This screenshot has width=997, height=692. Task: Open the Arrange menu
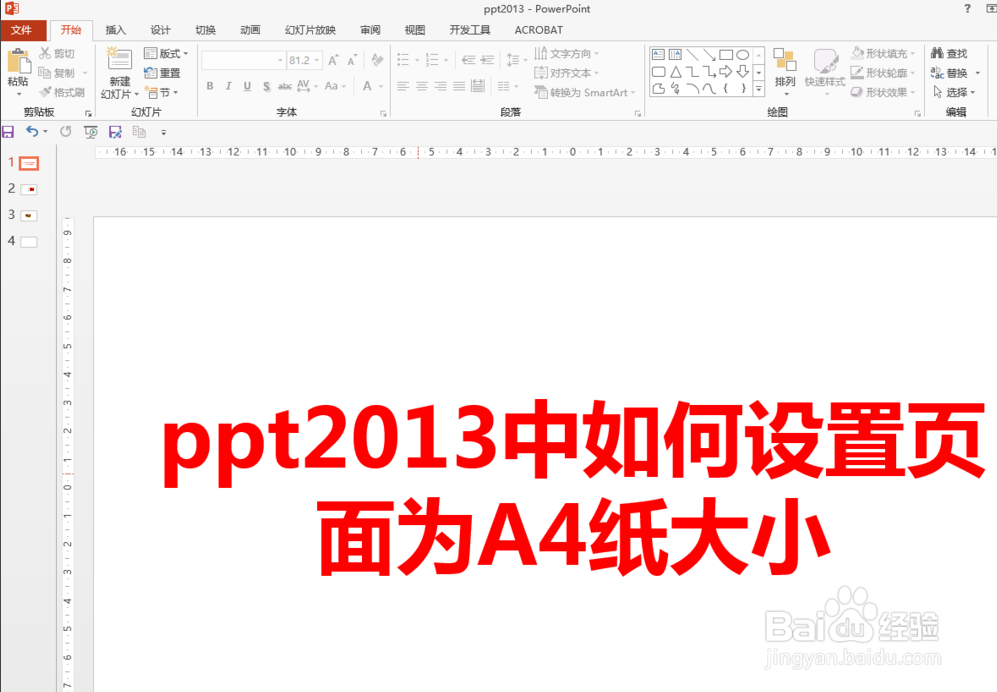click(x=785, y=72)
